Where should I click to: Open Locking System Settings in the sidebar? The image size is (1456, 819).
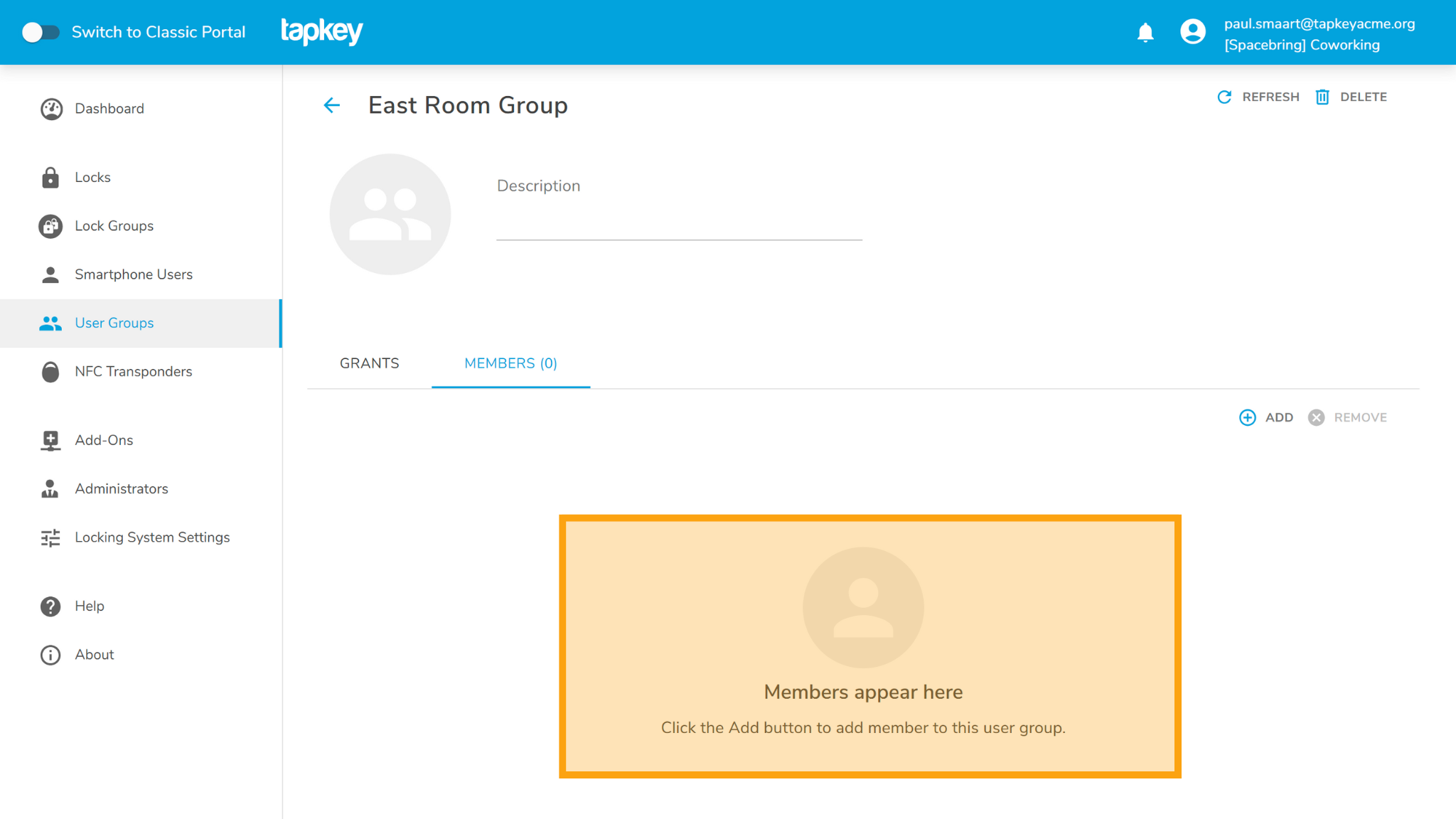pyautogui.click(x=141, y=537)
